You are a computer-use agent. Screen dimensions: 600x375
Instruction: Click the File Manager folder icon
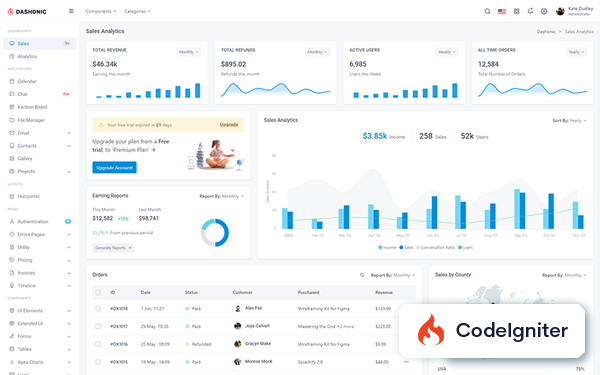tap(11, 120)
